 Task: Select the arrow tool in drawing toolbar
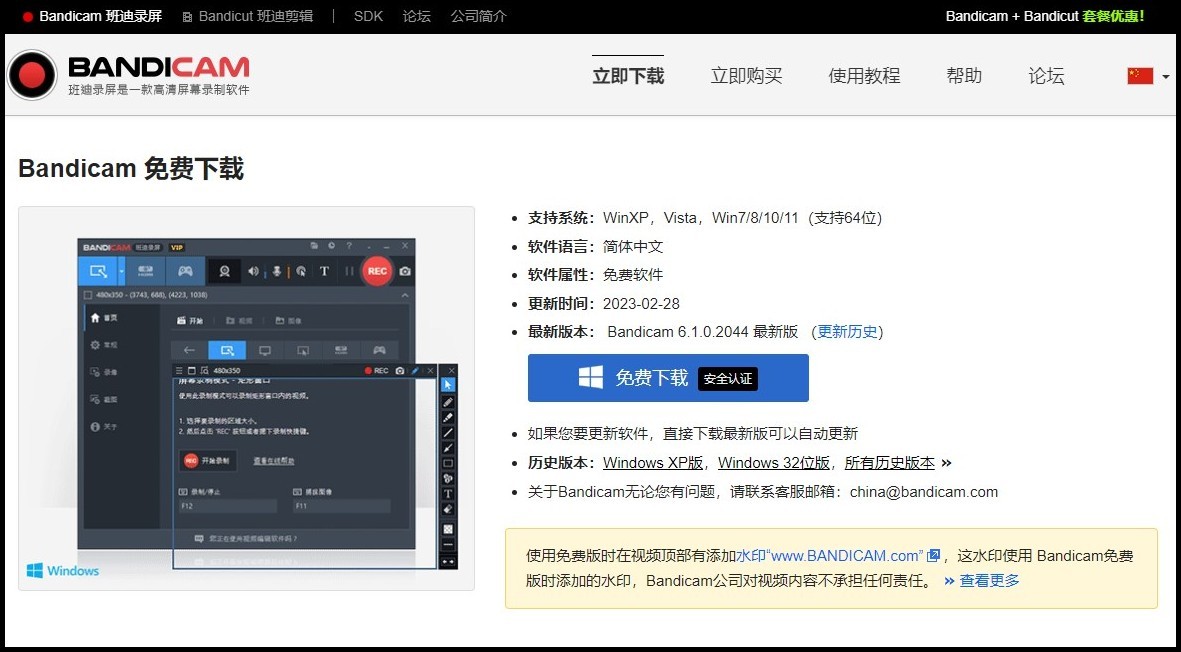[448, 385]
